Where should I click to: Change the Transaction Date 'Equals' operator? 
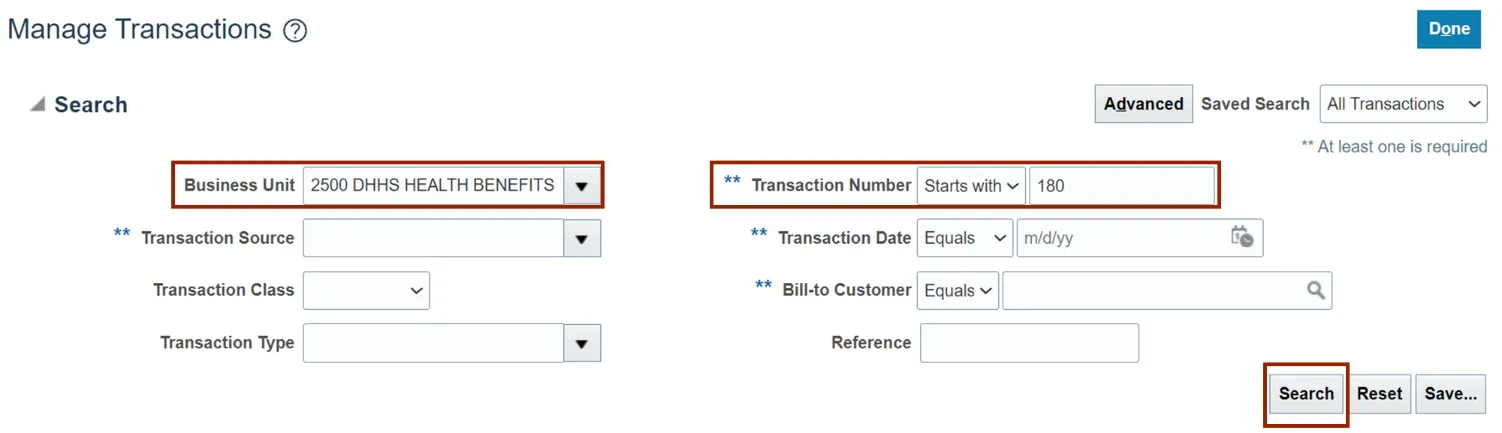coord(964,238)
